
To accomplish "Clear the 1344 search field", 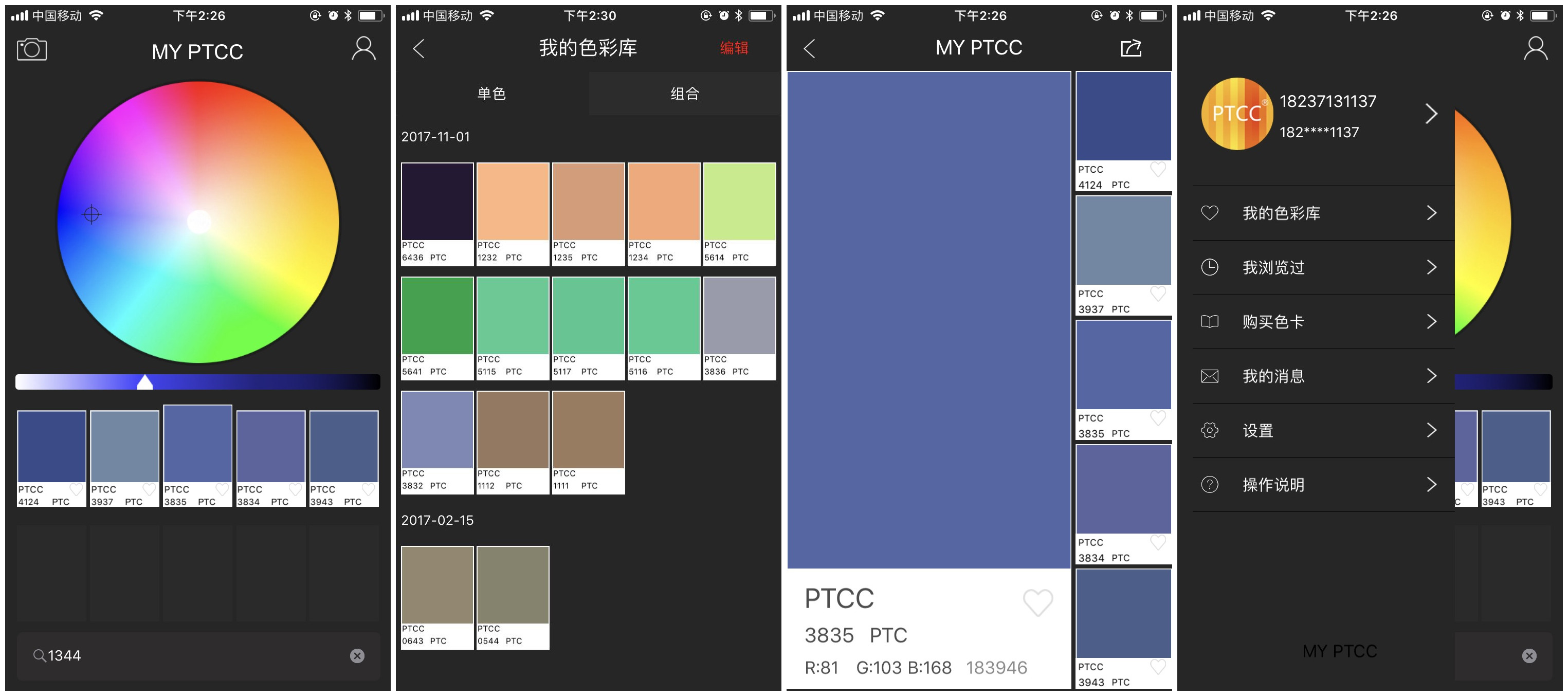I will click(357, 655).
